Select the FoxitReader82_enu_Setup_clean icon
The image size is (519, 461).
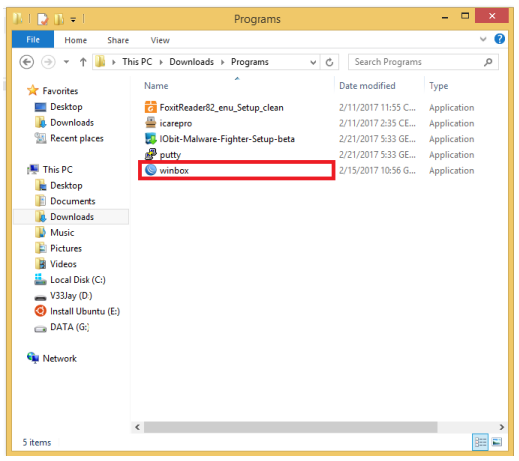tap(151, 107)
